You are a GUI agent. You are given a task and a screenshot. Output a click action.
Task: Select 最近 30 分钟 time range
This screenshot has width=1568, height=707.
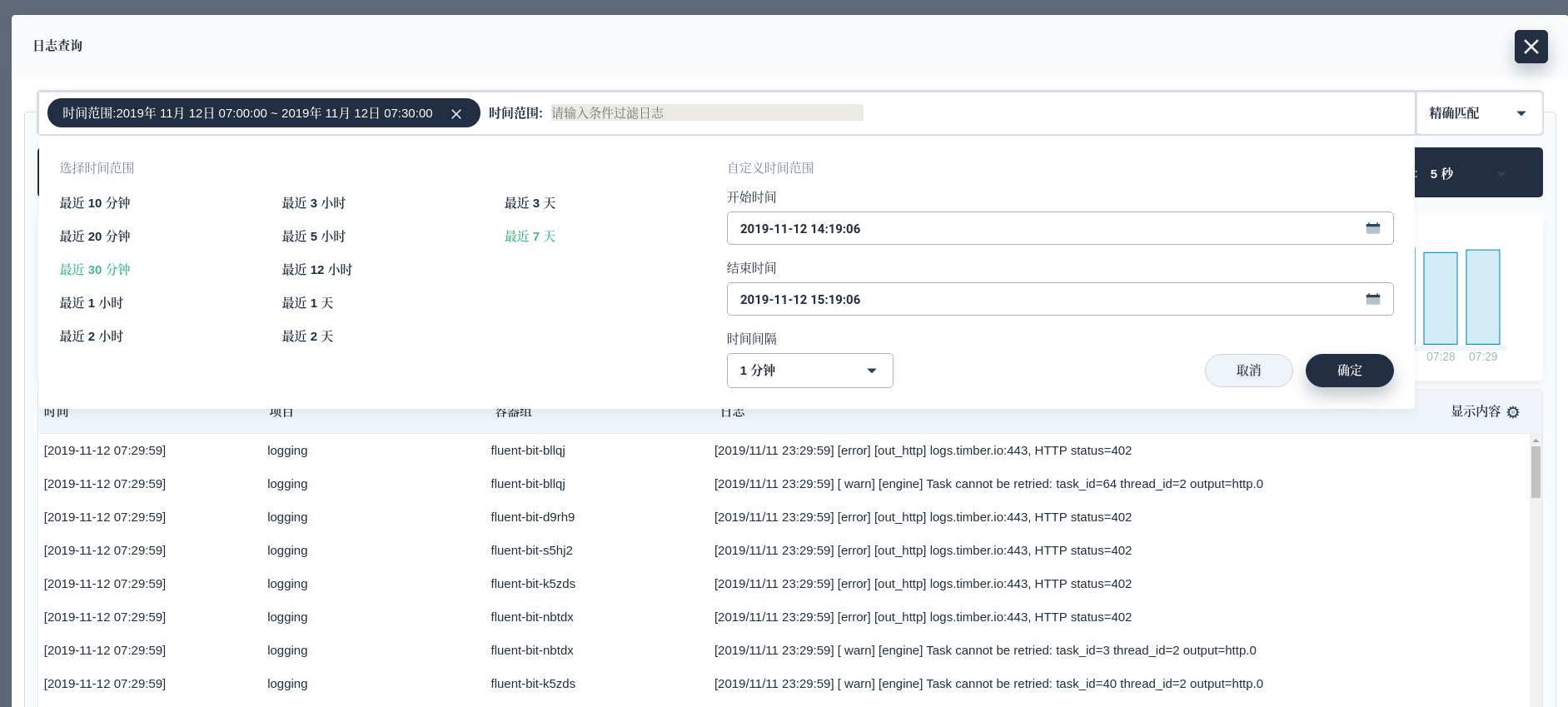point(95,270)
